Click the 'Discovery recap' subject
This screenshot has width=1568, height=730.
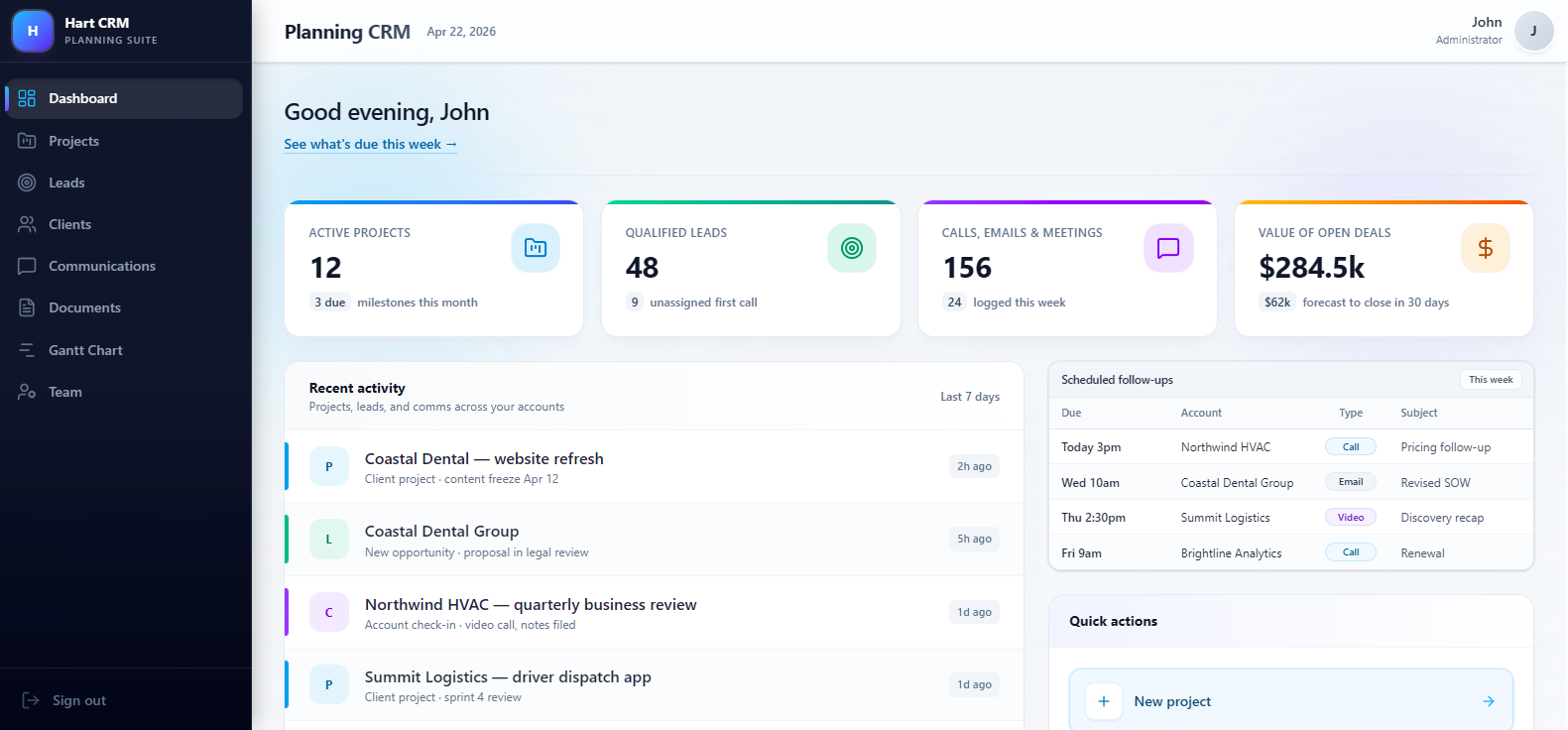click(x=1442, y=518)
